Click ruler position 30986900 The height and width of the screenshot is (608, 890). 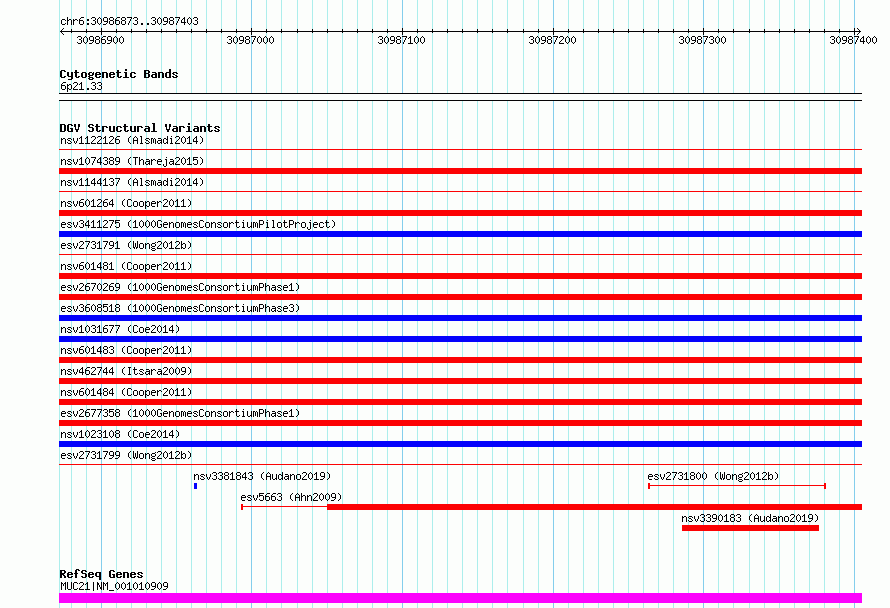coord(100,40)
